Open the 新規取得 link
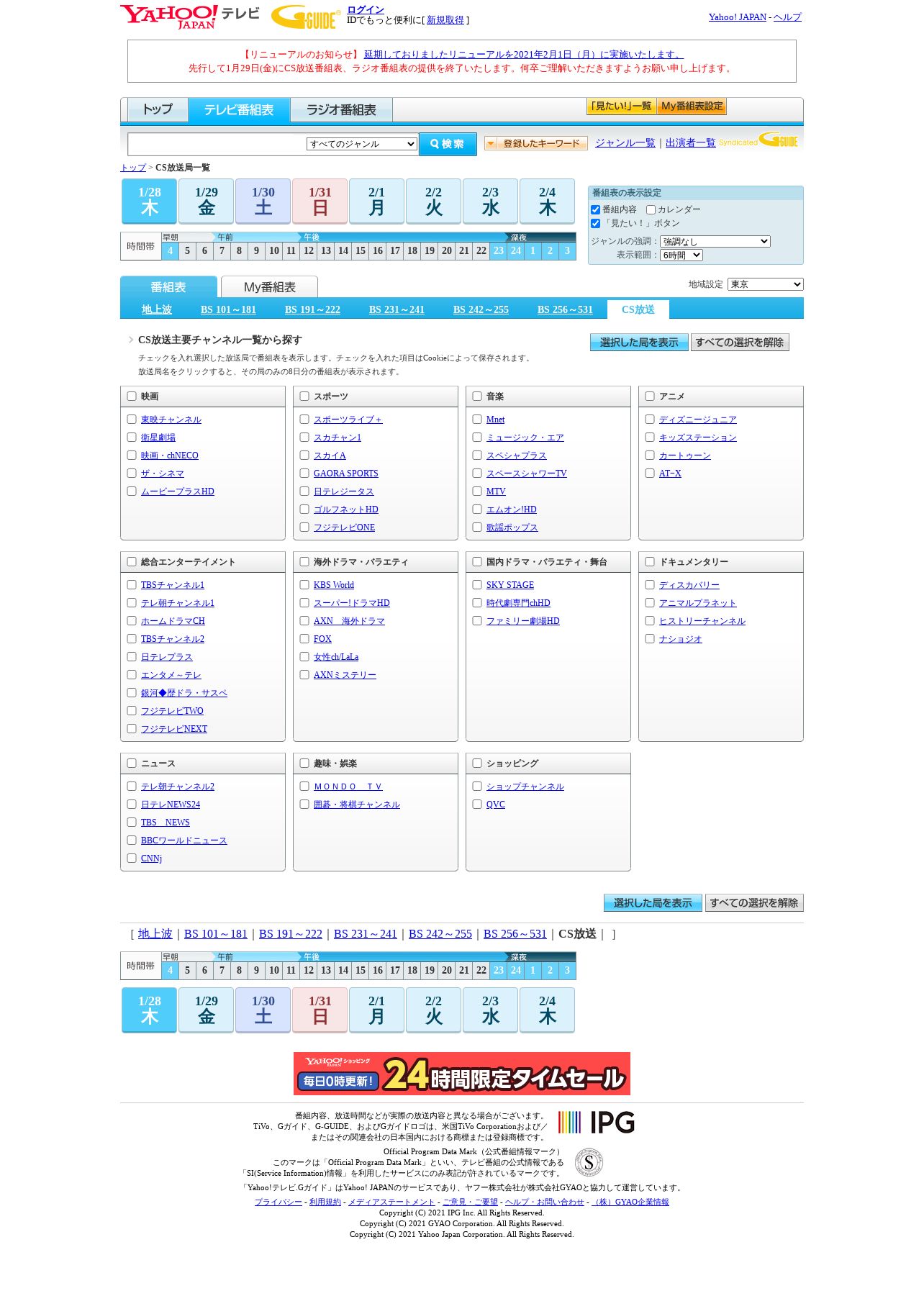The height and width of the screenshot is (1296, 924). click(x=445, y=20)
